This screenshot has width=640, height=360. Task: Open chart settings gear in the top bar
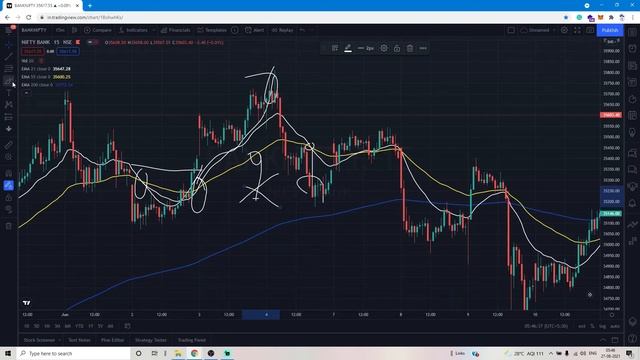(x=564, y=30)
